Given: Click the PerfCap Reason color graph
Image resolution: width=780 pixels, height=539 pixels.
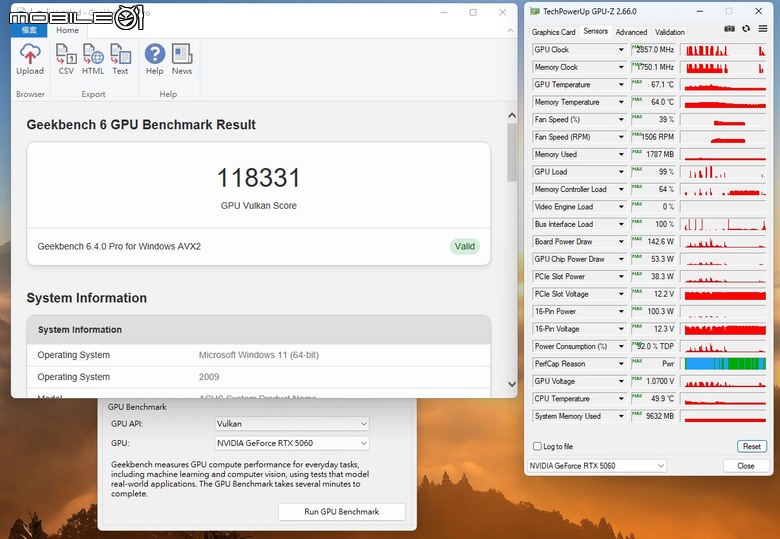Looking at the screenshot, I should tap(725, 363).
